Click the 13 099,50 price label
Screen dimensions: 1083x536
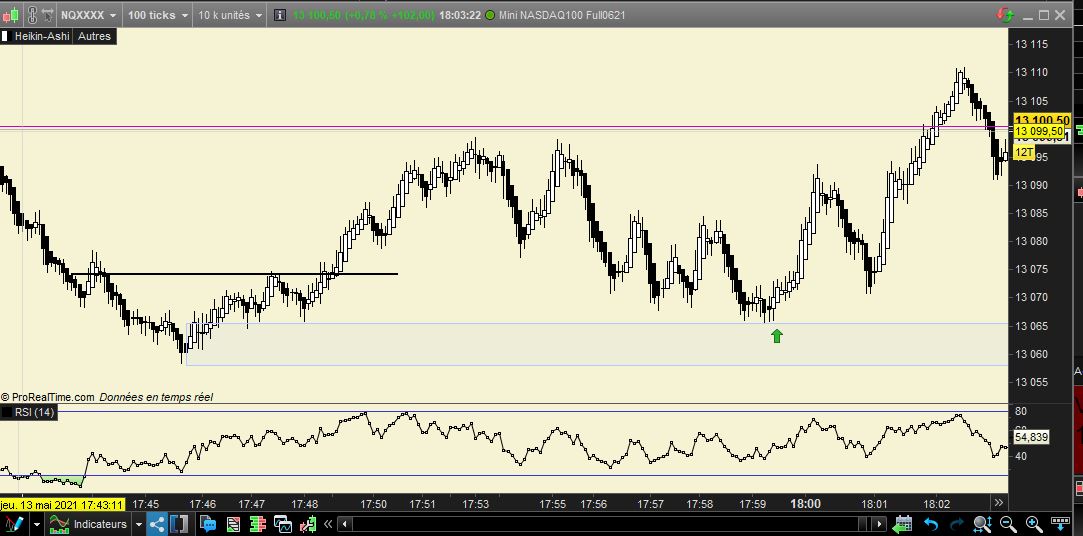pyautogui.click(x=1039, y=131)
